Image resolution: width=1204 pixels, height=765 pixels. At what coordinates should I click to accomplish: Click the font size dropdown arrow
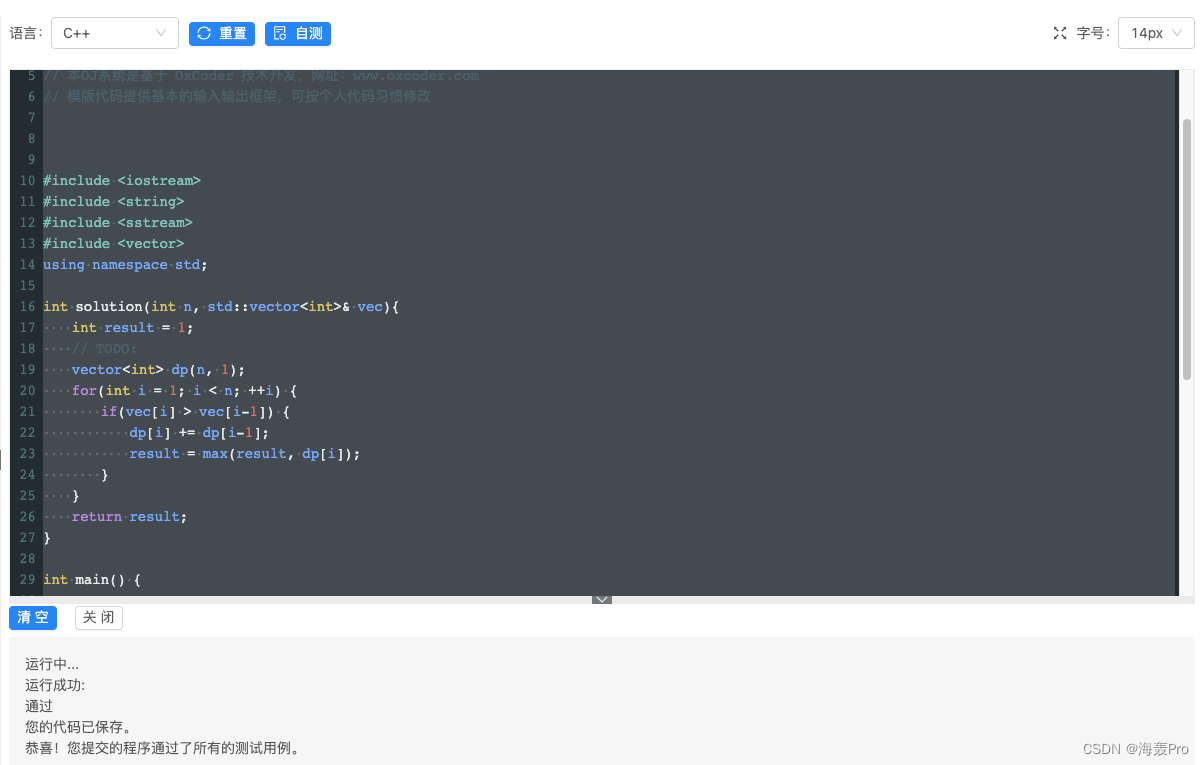(x=1177, y=33)
